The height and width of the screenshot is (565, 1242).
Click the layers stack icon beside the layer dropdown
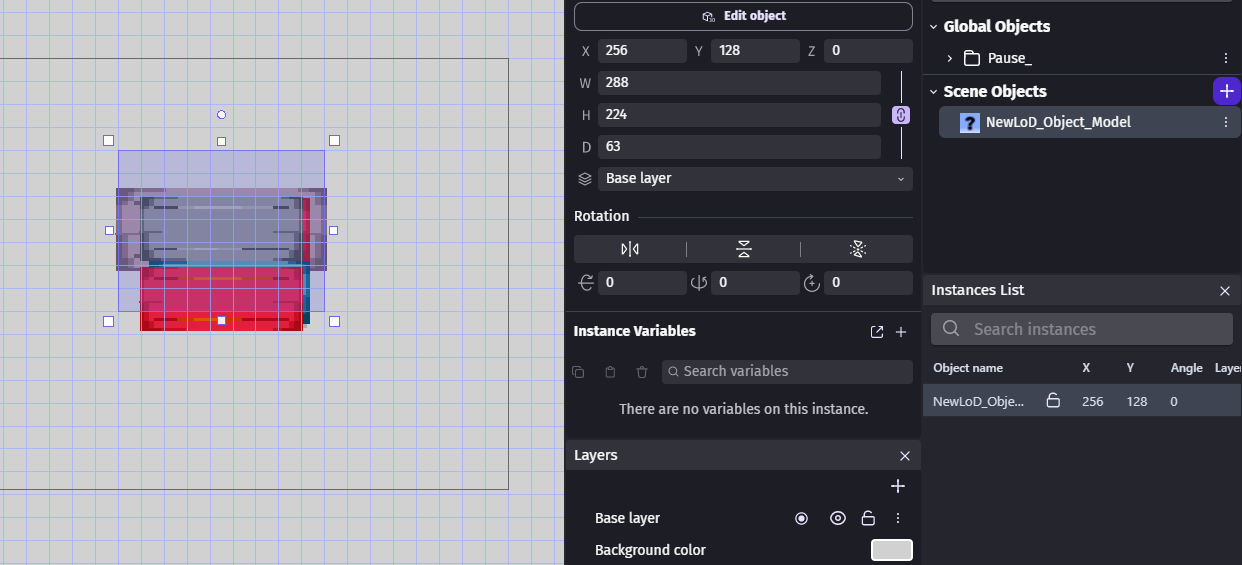pos(586,178)
